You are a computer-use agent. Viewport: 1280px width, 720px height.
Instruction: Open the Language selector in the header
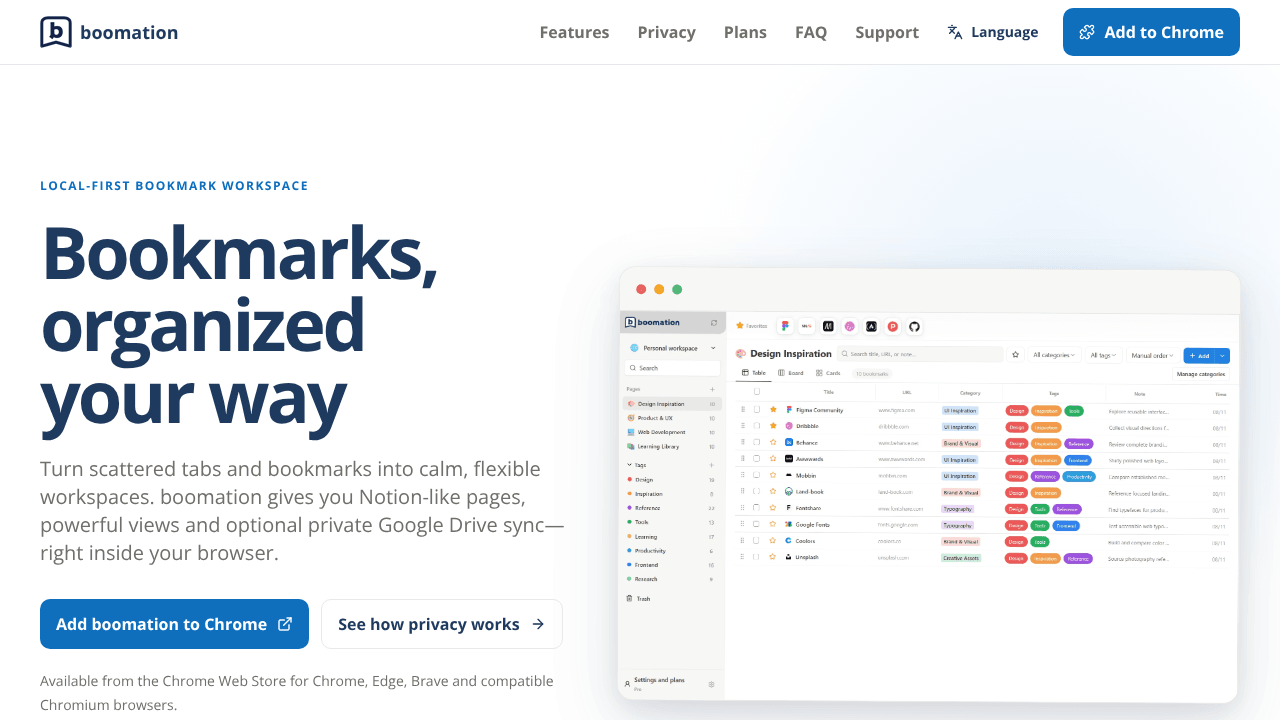tap(993, 32)
